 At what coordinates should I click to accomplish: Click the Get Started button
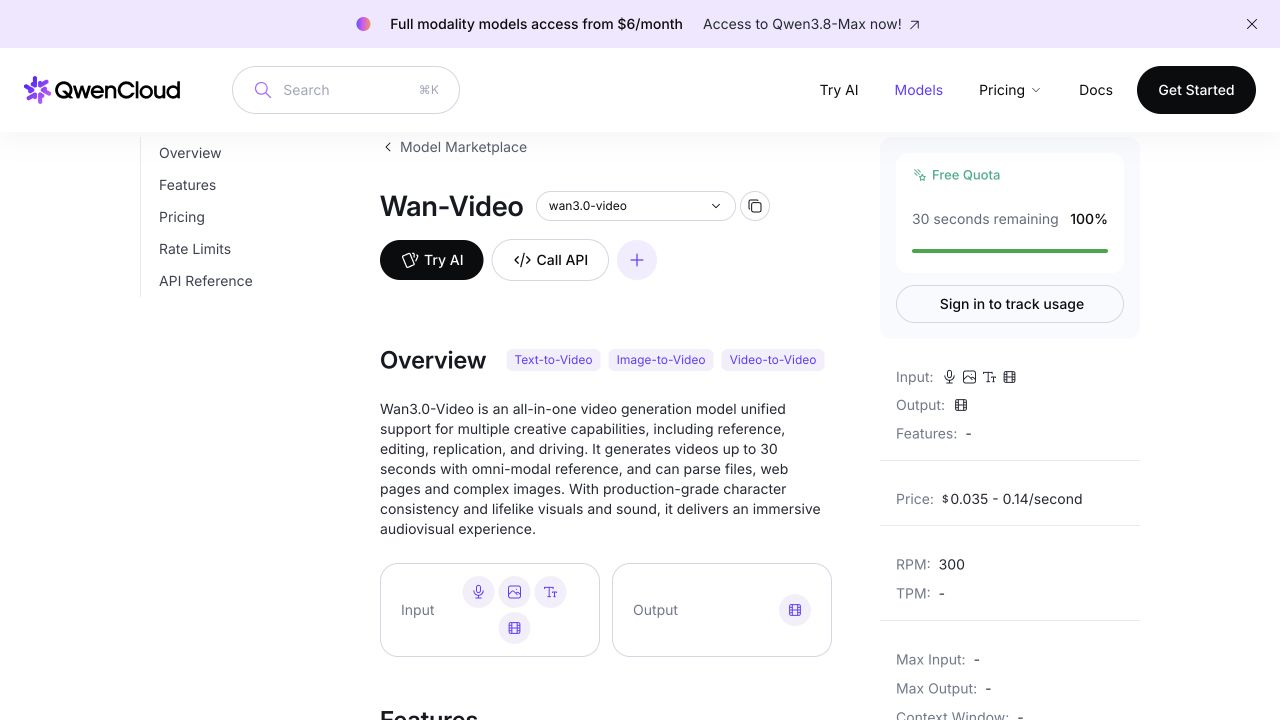(1196, 90)
